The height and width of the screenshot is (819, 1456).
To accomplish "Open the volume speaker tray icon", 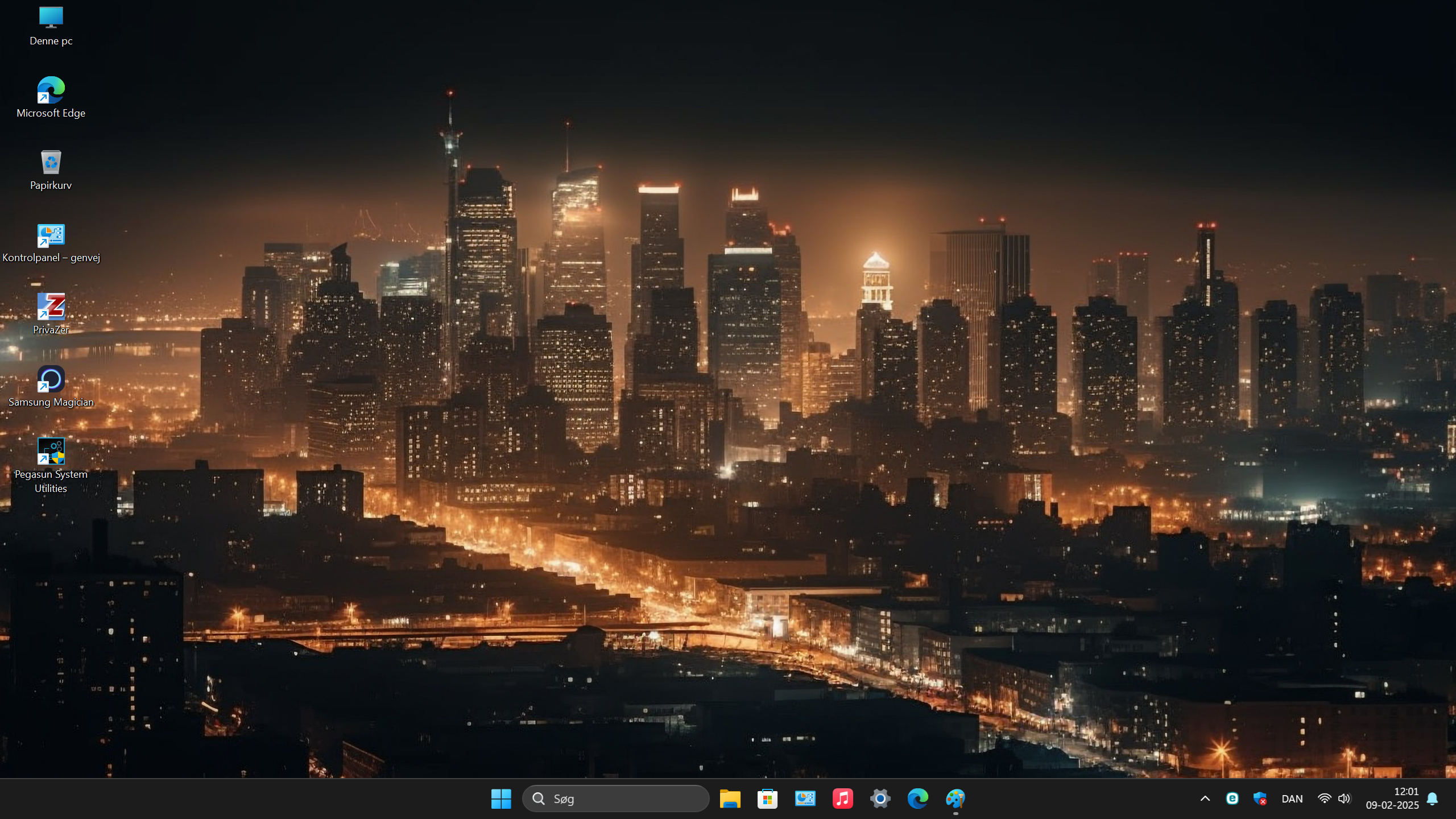I will [1344, 799].
